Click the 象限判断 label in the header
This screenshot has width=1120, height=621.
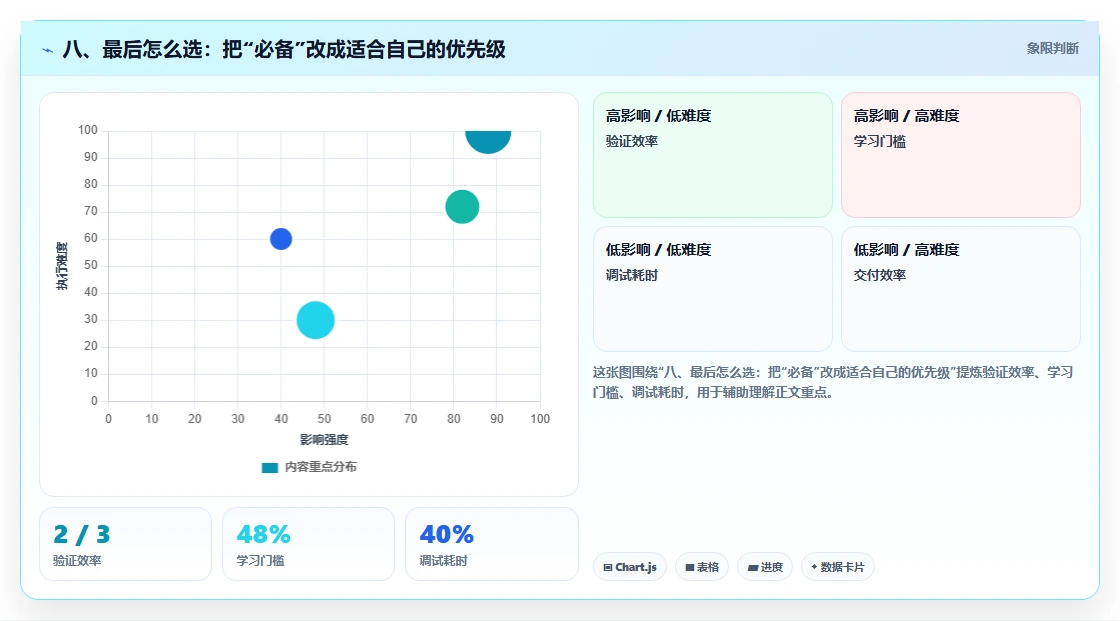[x=1053, y=49]
